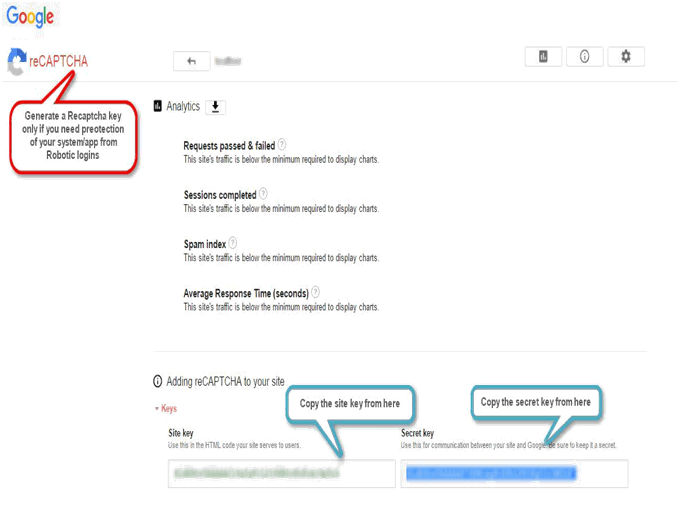Click the Analytics section chart icon
The height and width of the screenshot is (510, 680).
[158, 106]
